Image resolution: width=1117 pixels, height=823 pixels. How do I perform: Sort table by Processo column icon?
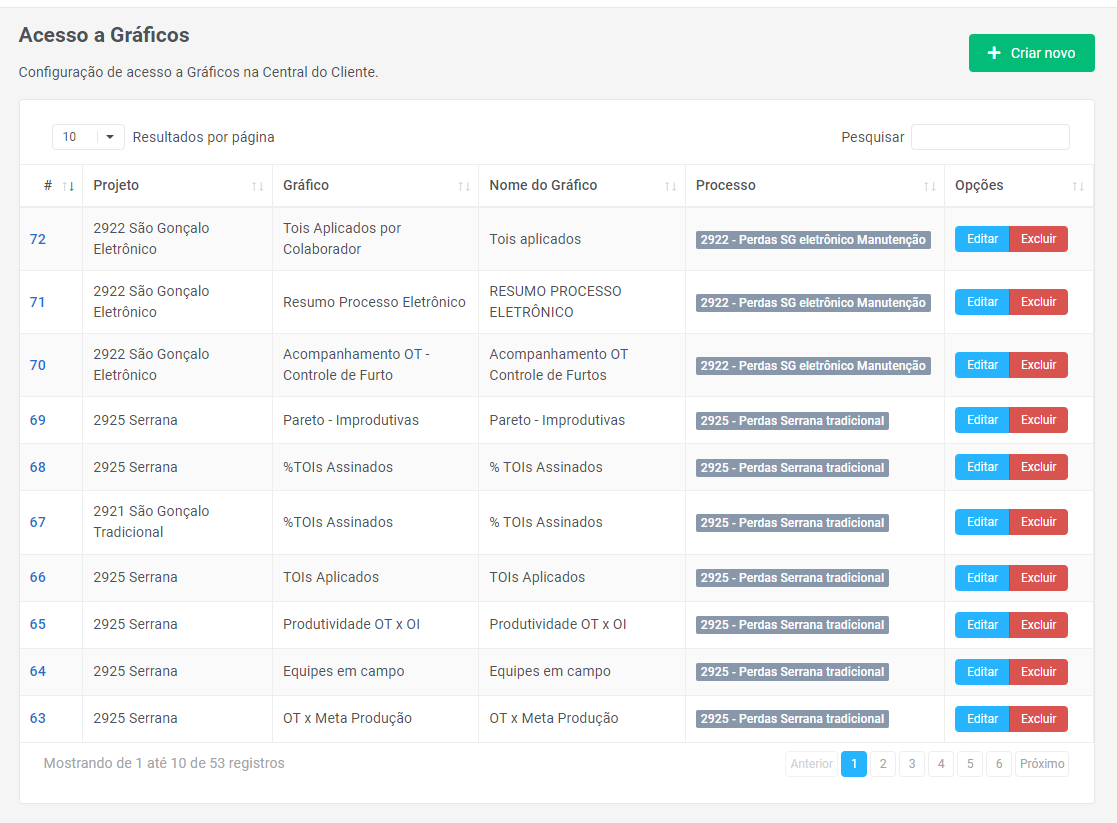pos(929,186)
